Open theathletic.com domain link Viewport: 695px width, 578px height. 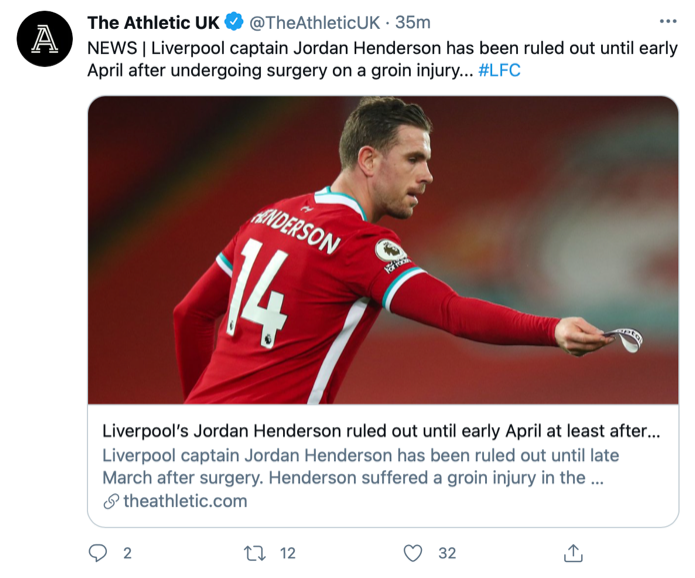(185, 501)
